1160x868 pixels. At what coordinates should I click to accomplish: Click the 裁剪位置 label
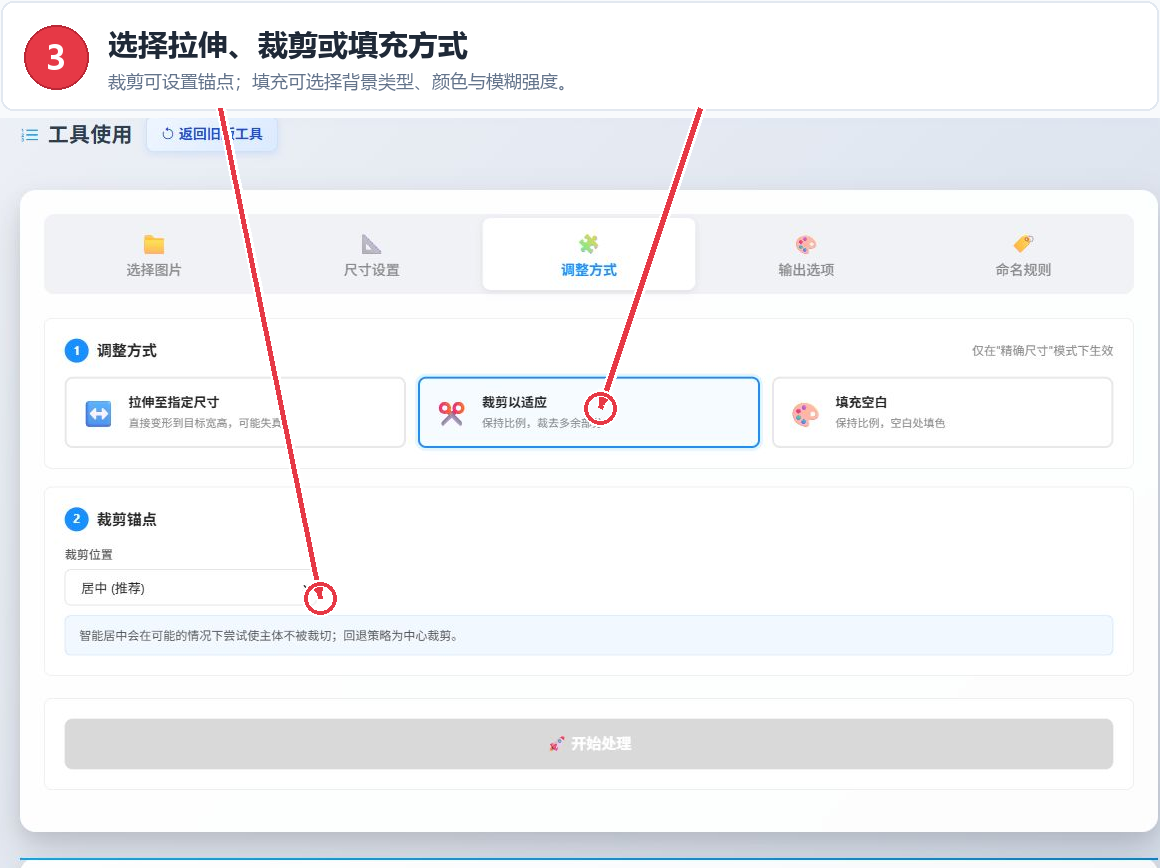click(x=89, y=554)
